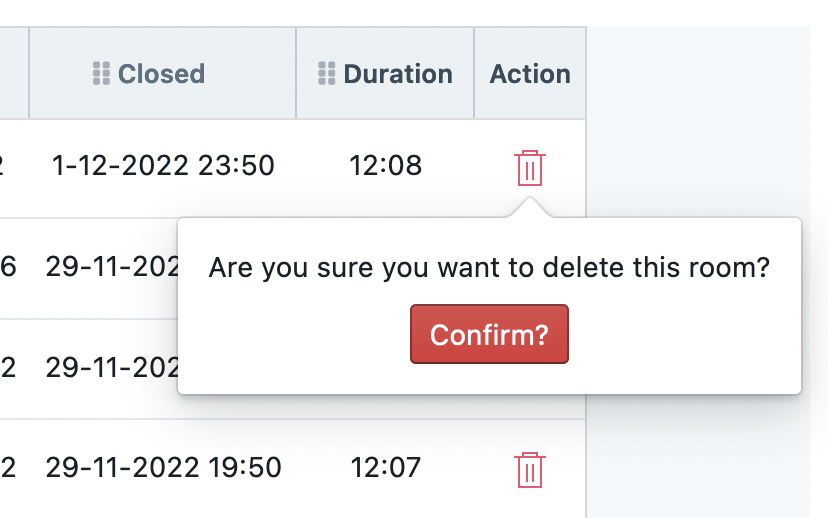Screen dimensions: 828x518
Task: Select the 29-11-2022 19:50 closed cell
Action: point(163,467)
